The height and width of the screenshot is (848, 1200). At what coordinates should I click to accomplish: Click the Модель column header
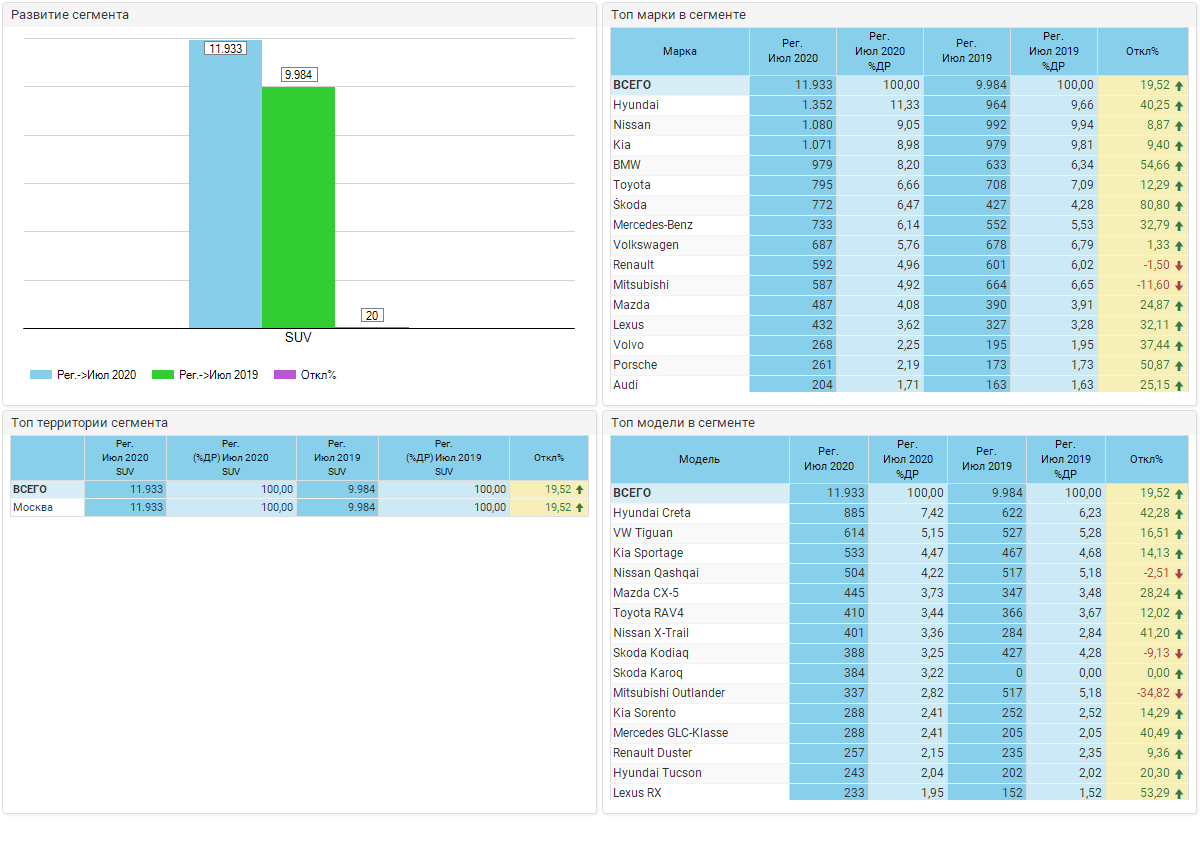(700, 459)
